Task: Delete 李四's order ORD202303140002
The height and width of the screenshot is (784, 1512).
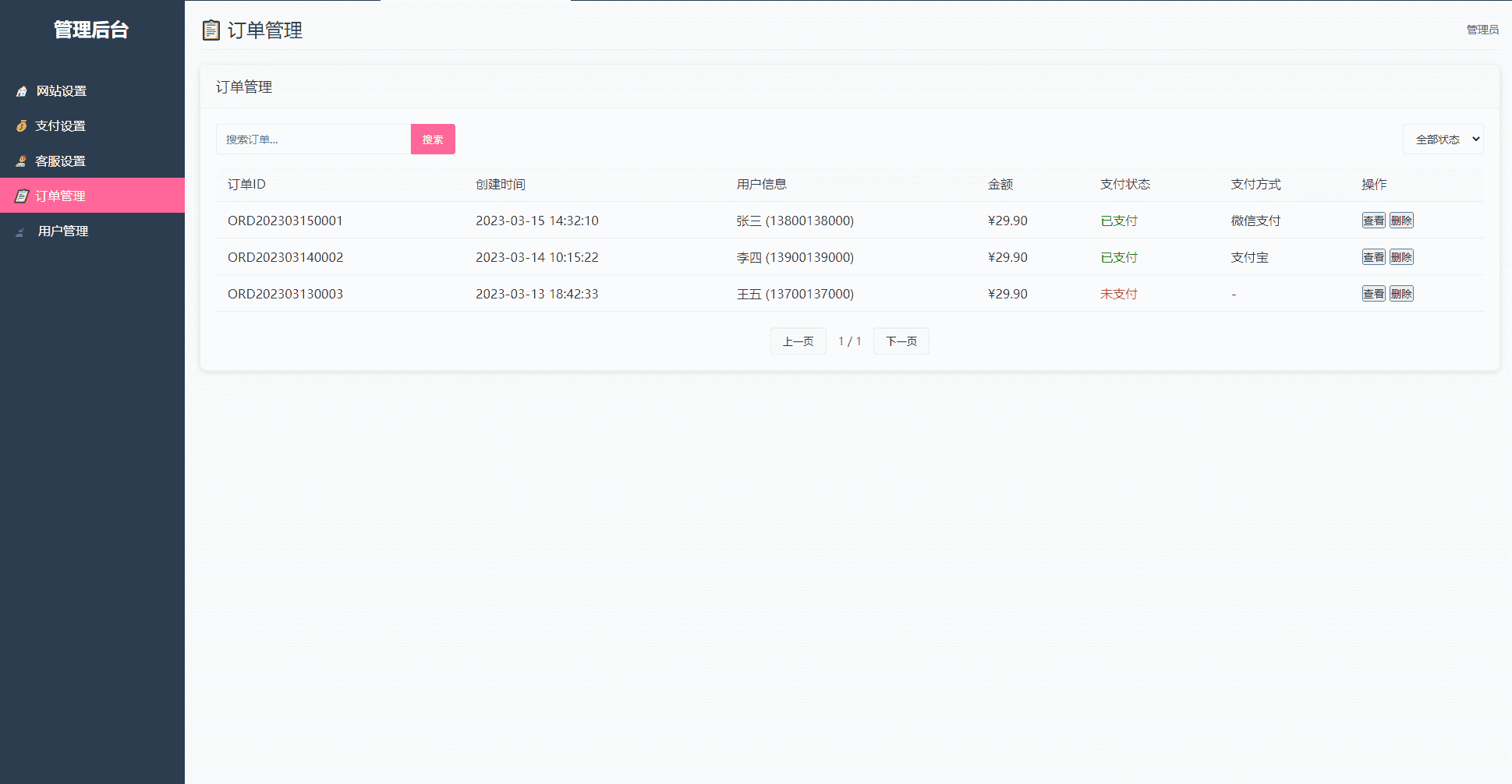Action: pyautogui.click(x=1401, y=257)
